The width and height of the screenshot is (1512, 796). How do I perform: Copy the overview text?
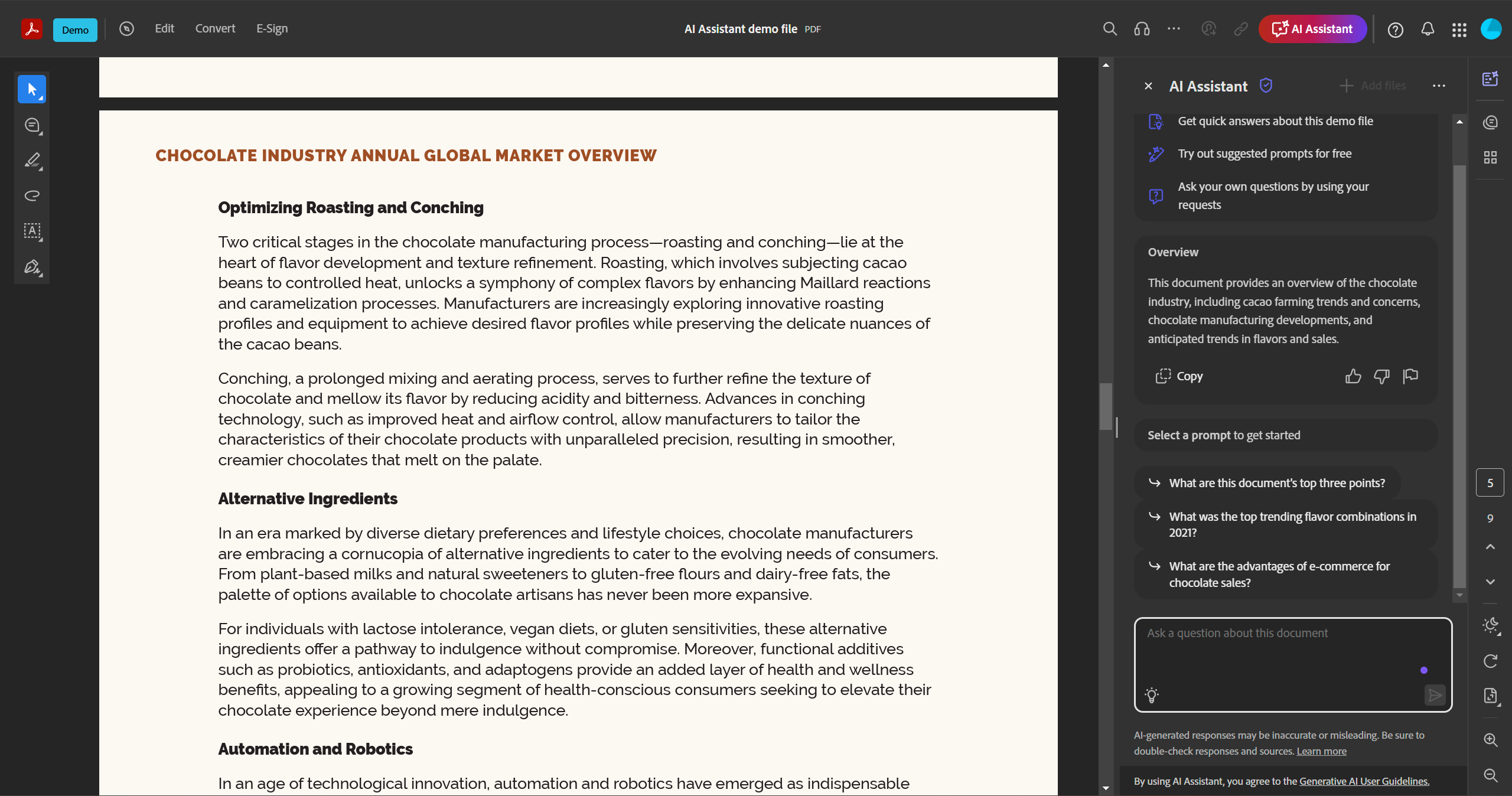(1179, 376)
